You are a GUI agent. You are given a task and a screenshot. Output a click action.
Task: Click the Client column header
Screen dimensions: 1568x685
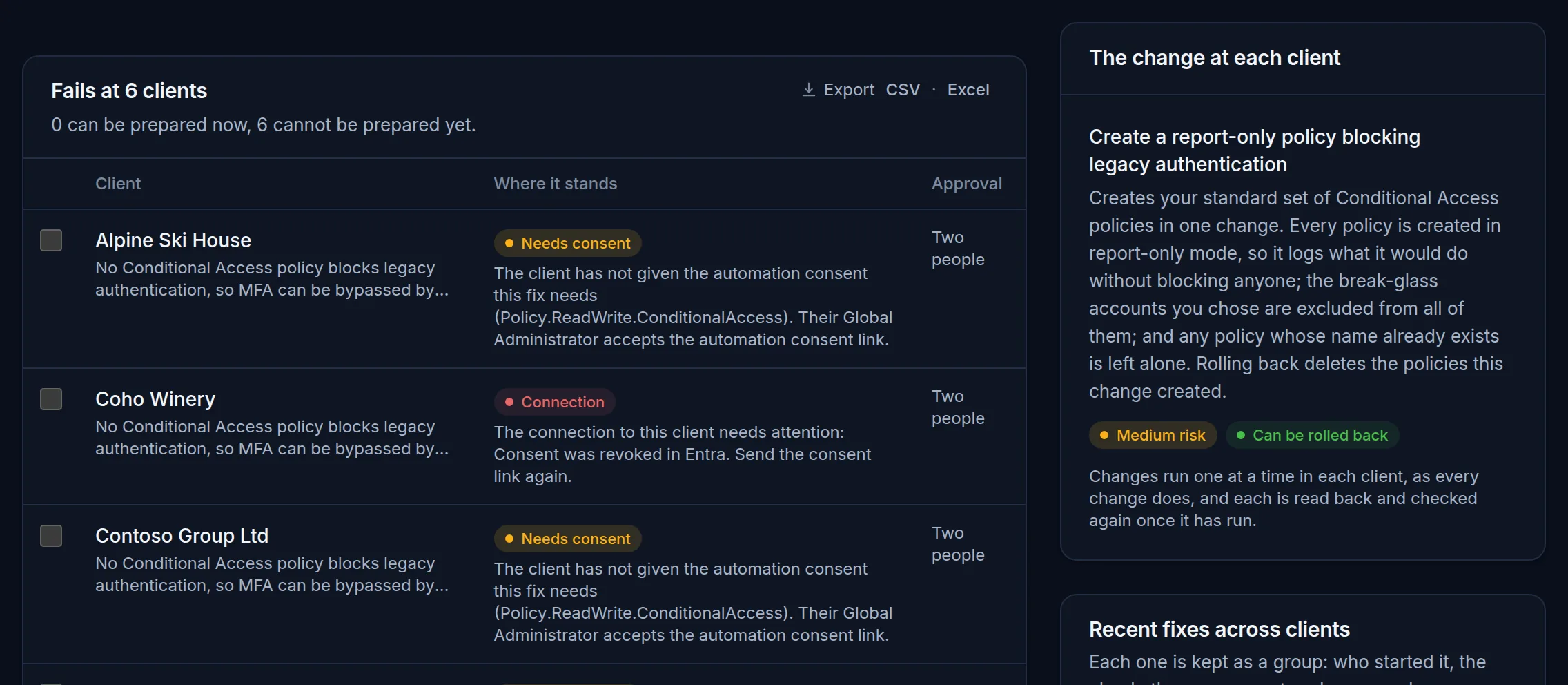(x=118, y=184)
